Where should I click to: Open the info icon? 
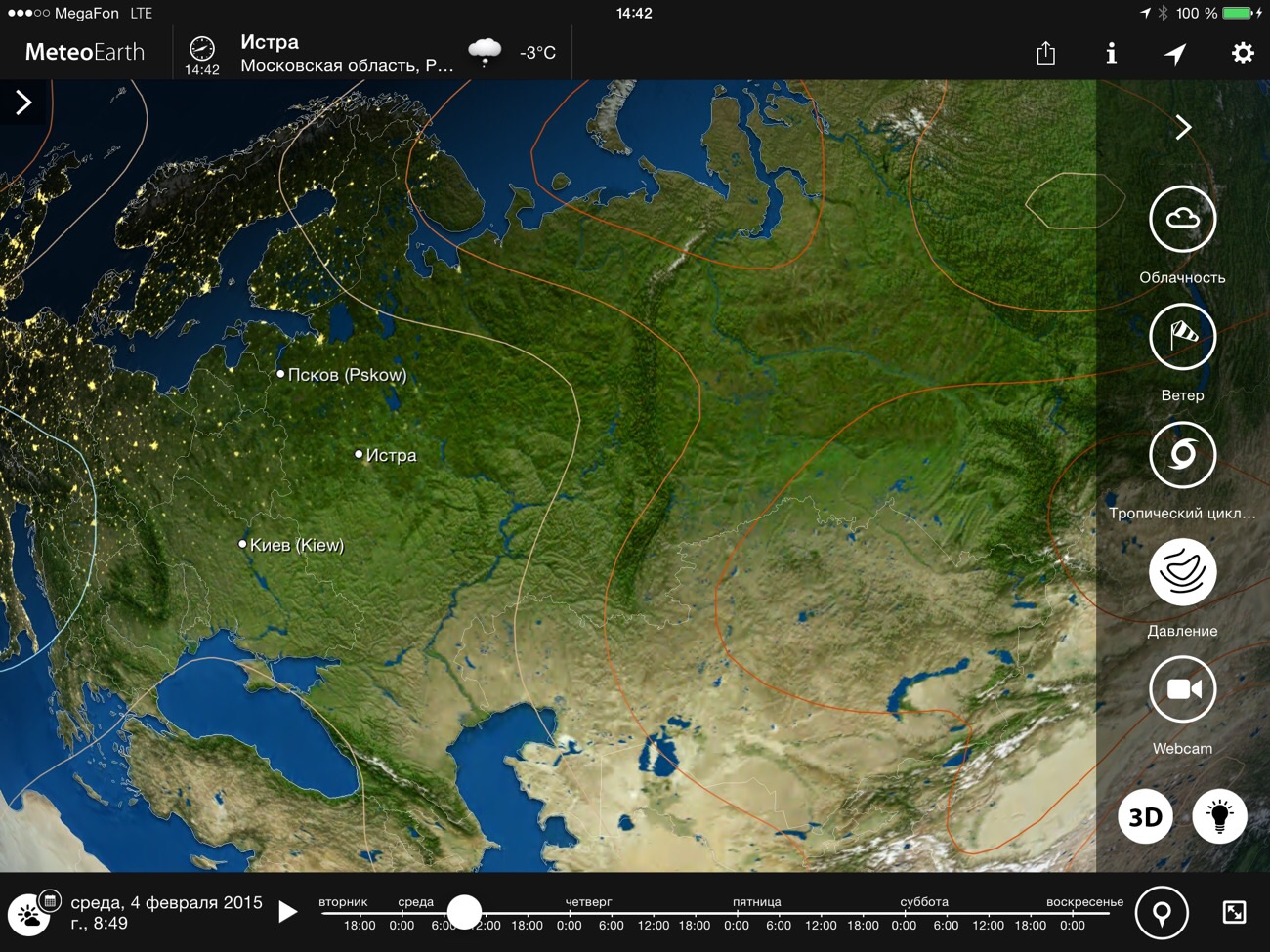pos(1111,53)
